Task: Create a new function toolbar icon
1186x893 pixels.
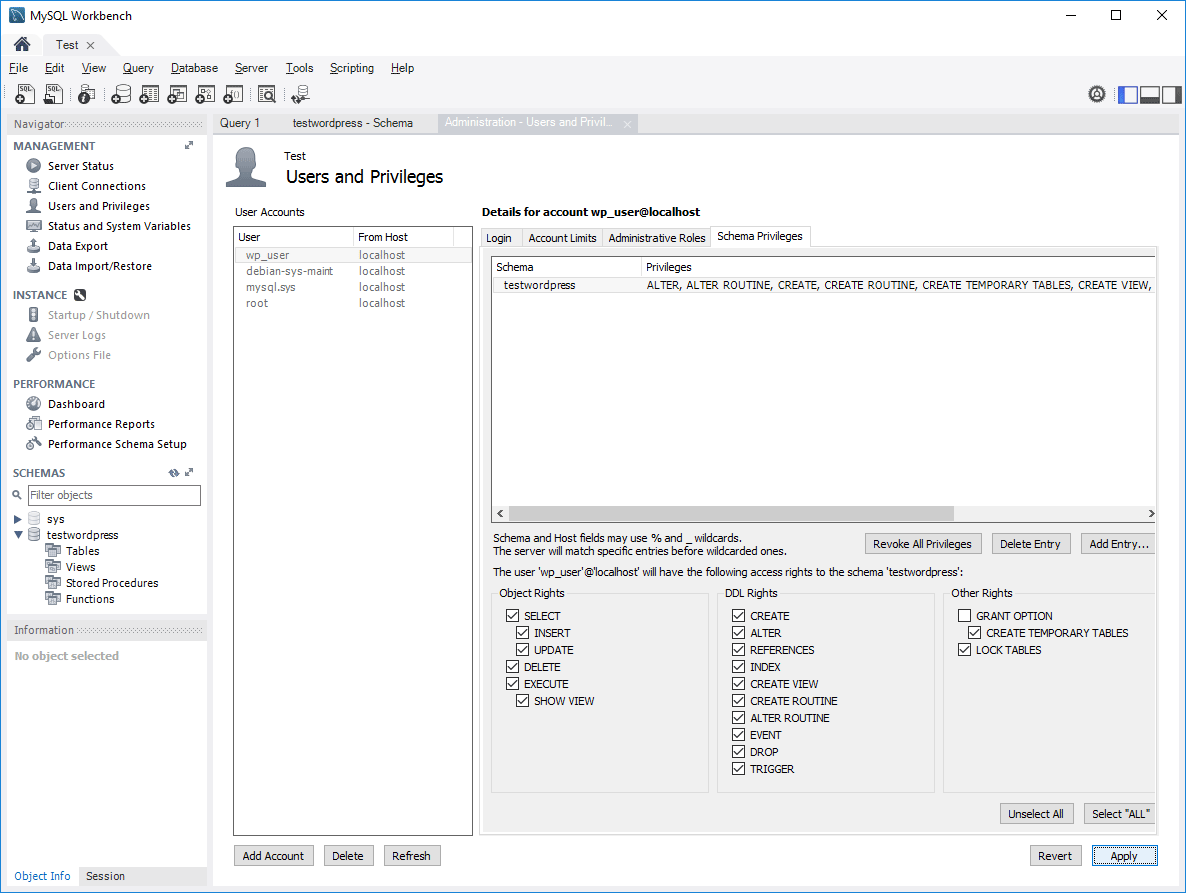Action: point(233,94)
